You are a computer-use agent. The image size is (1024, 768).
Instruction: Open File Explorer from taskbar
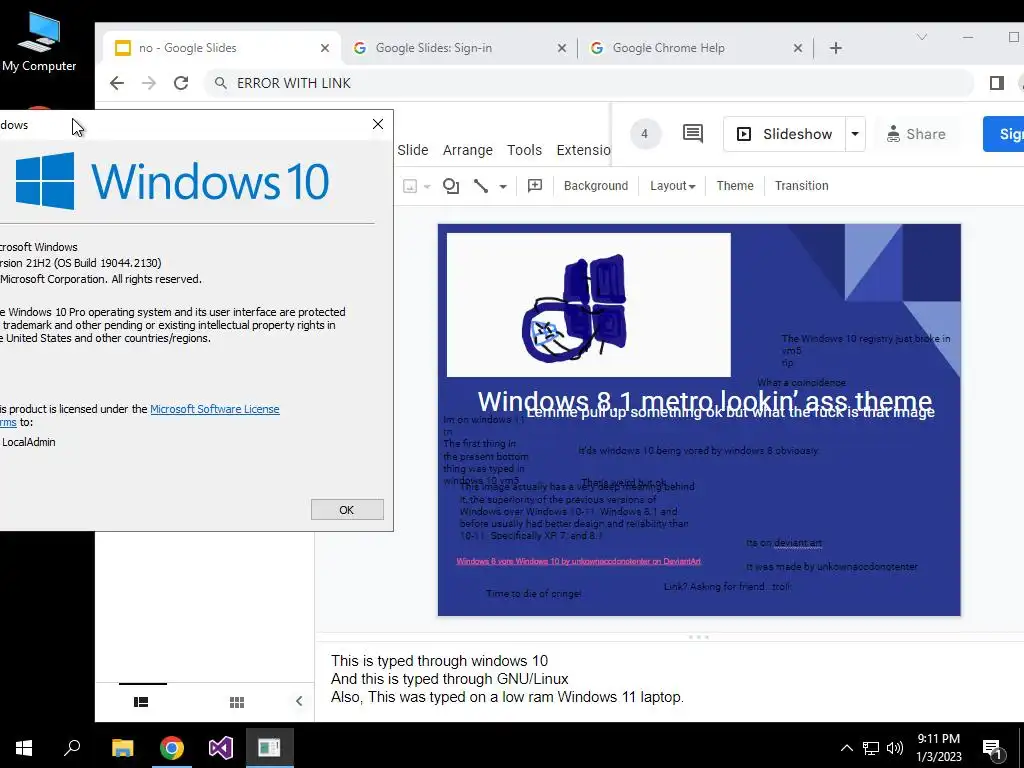[122, 748]
